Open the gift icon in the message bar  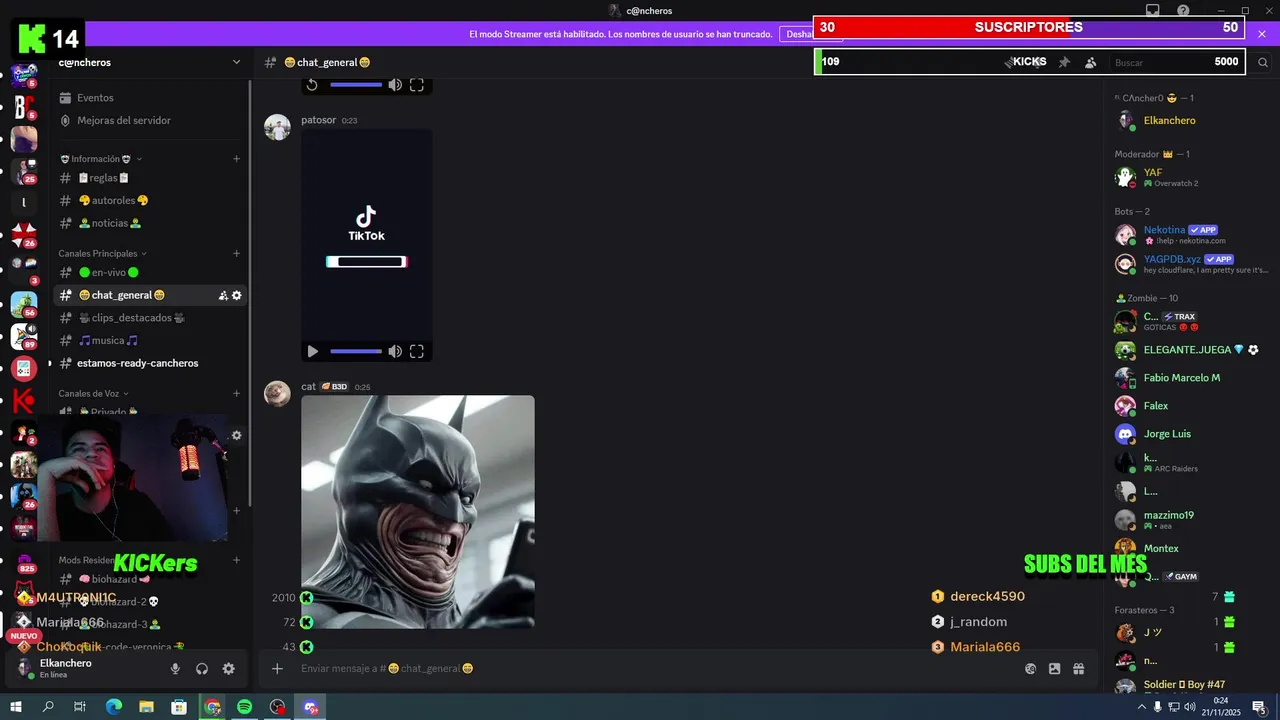point(1078,669)
